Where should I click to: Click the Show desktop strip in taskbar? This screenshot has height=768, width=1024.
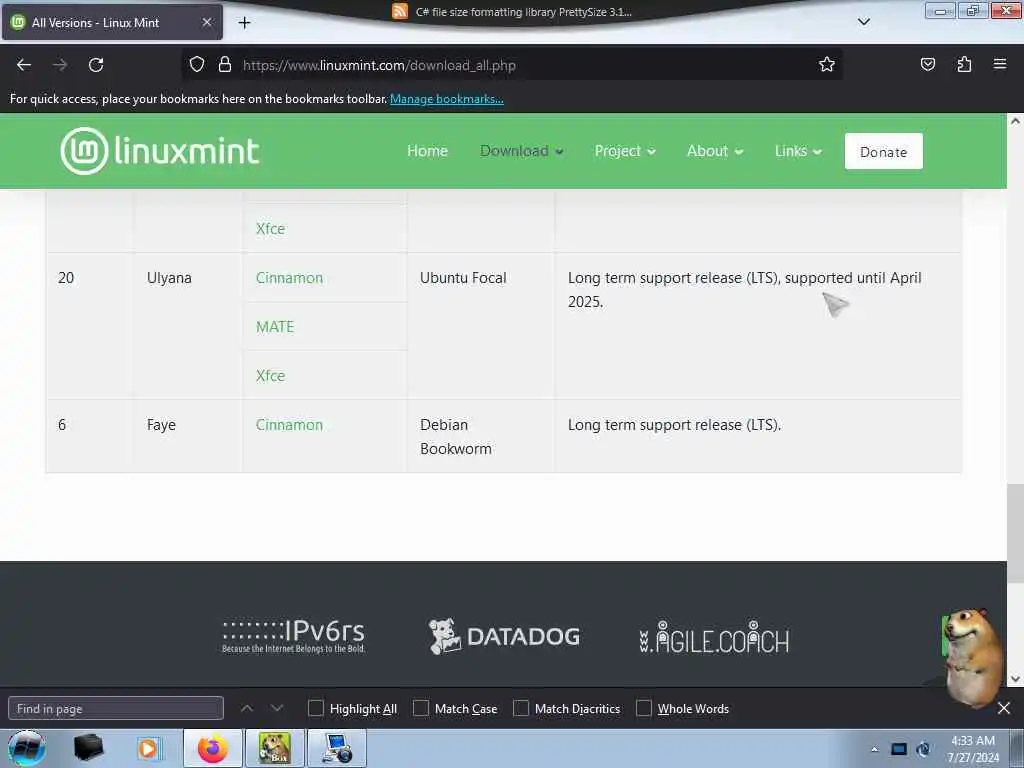tap(1017, 748)
